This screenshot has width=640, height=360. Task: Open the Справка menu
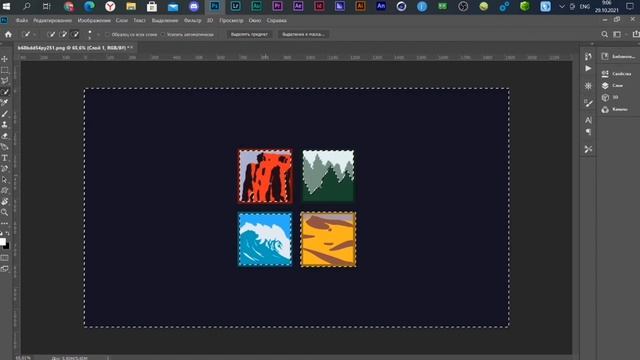coord(276,20)
